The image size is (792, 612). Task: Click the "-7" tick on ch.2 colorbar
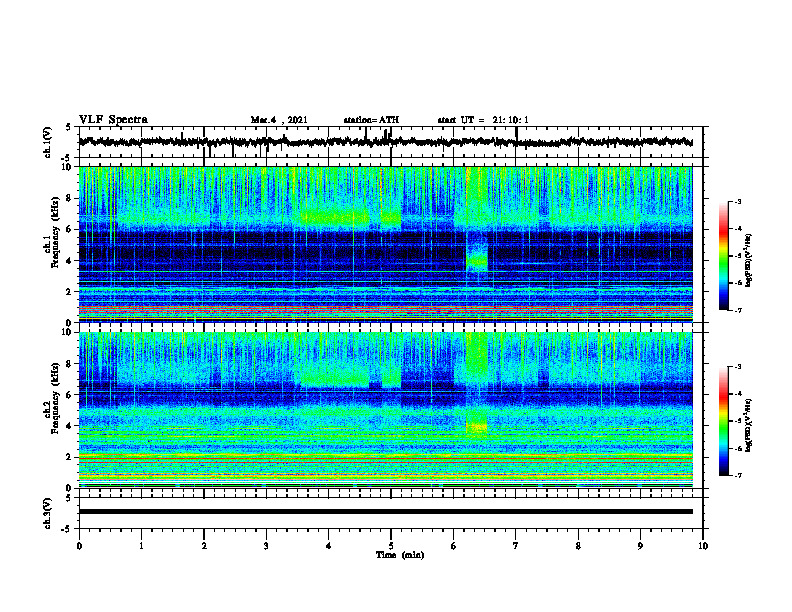(738, 475)
